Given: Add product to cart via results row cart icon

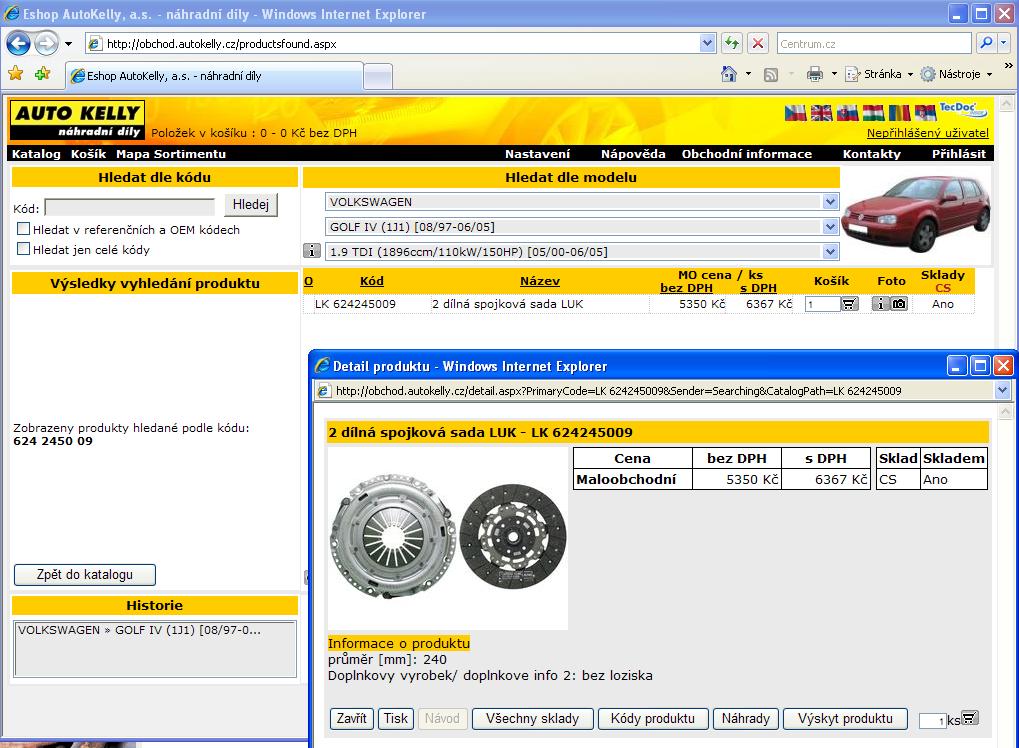Looking at the screenshot, I should 849,304.
